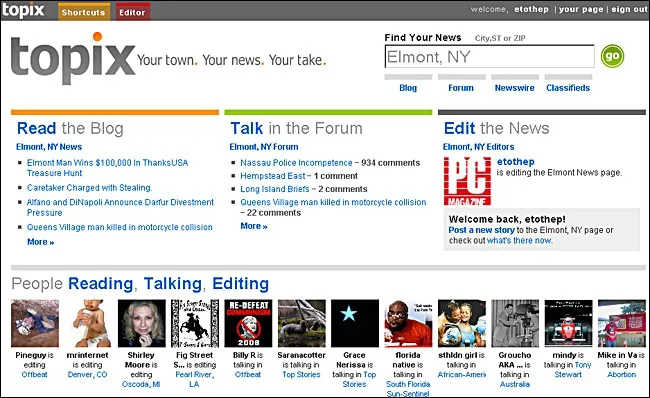
Task: Click the small topix logo in top bar
Action: click(23, 10)
